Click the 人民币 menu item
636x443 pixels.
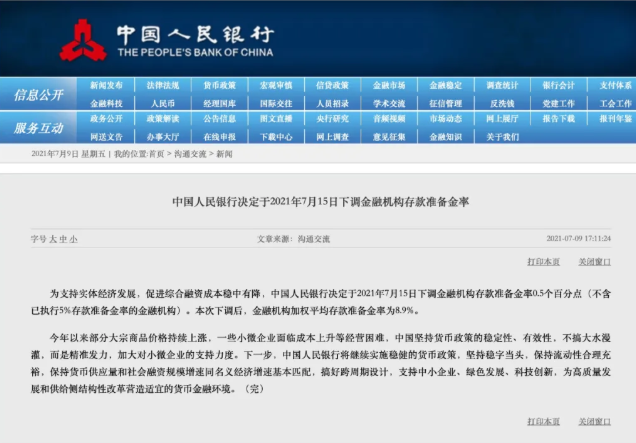163,103
